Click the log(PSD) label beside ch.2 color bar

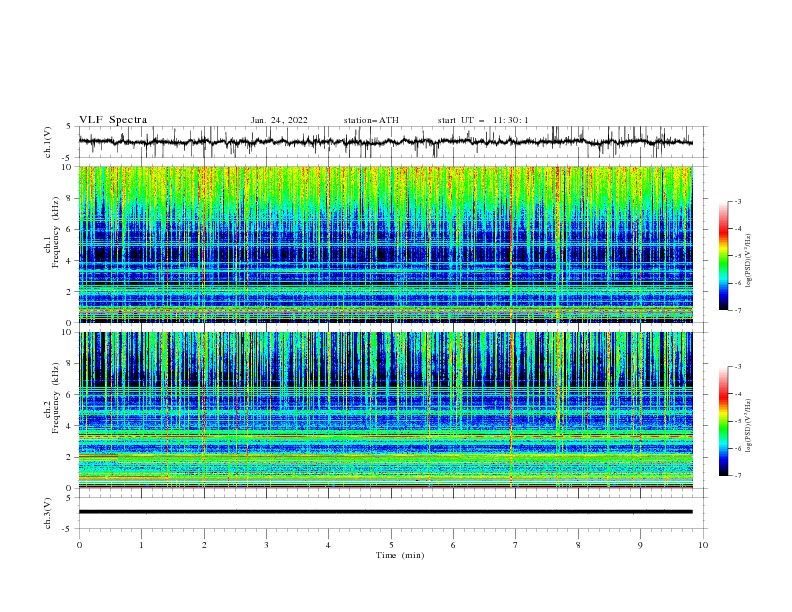coord(749,425)
